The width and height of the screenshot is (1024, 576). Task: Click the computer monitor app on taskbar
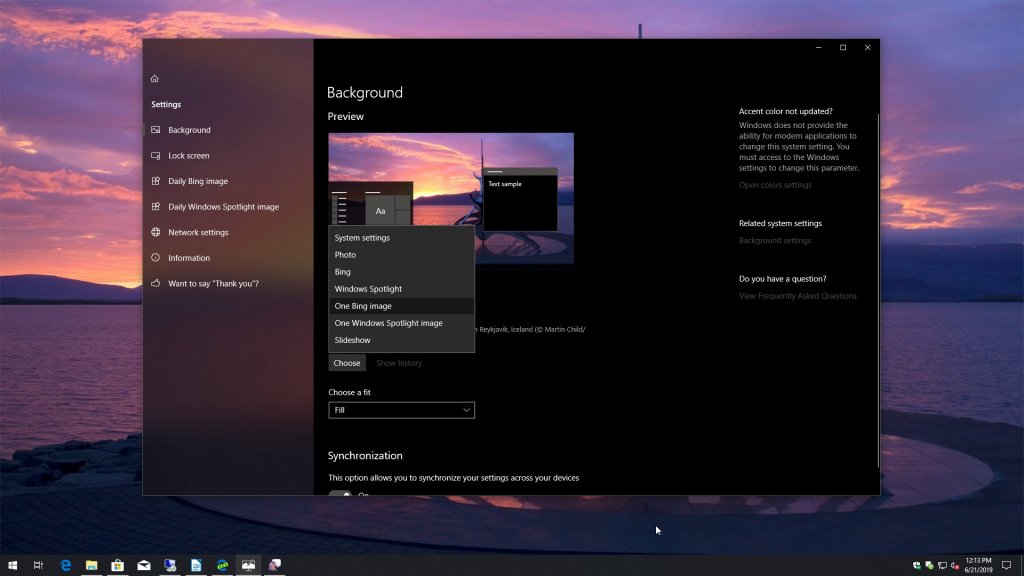[x=170, y=565]
